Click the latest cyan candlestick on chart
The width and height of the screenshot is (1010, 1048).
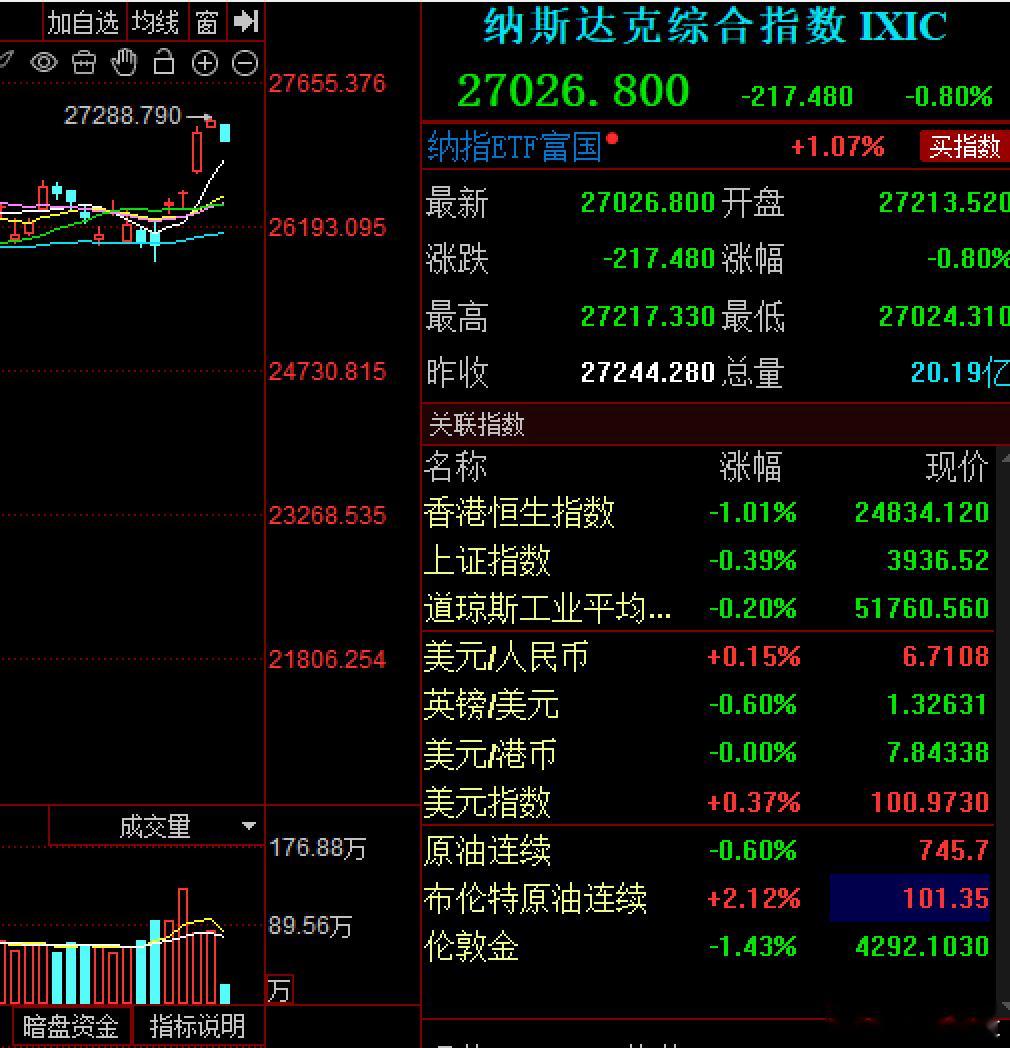pos(225,132)
